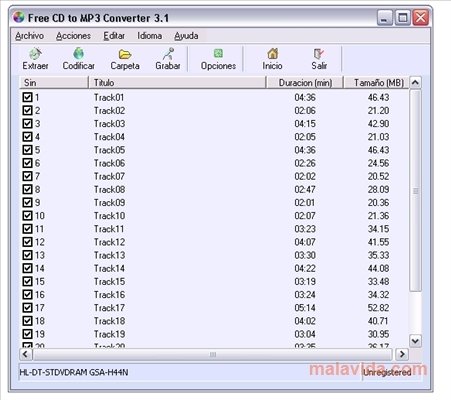Open the Archivo menu
Viewport: 451px width, 400px height.
tap(29, 36)
